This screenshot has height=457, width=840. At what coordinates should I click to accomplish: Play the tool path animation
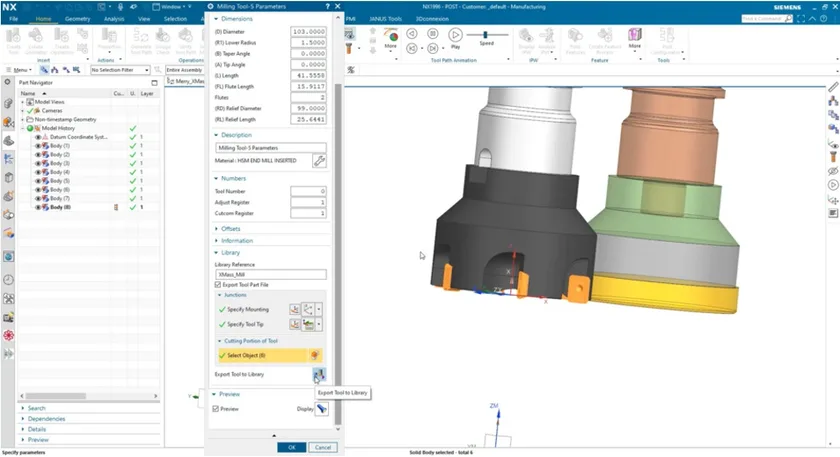[x=455, y=35]
